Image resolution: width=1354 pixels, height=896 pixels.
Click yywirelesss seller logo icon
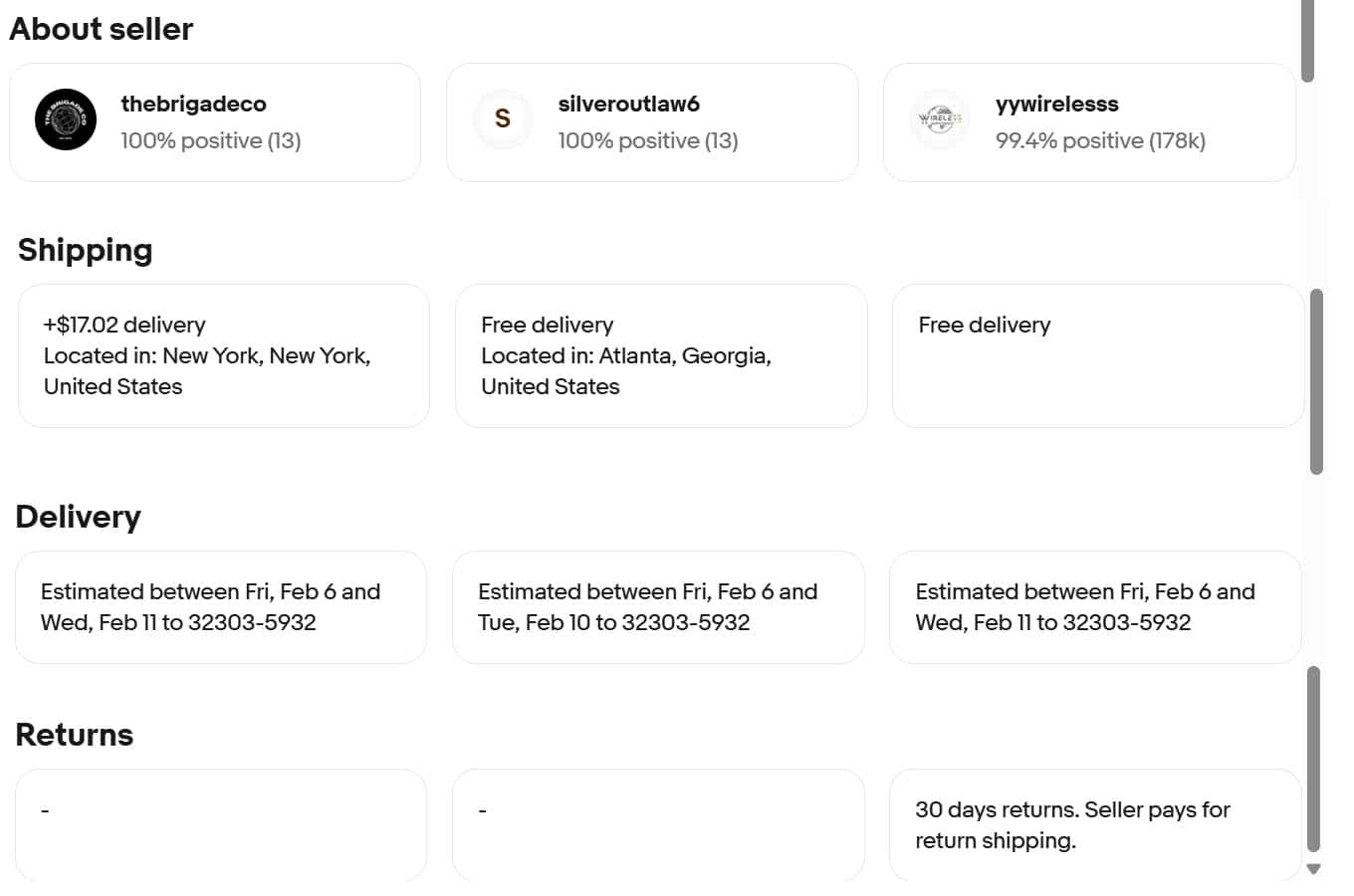tap(940, 119)
